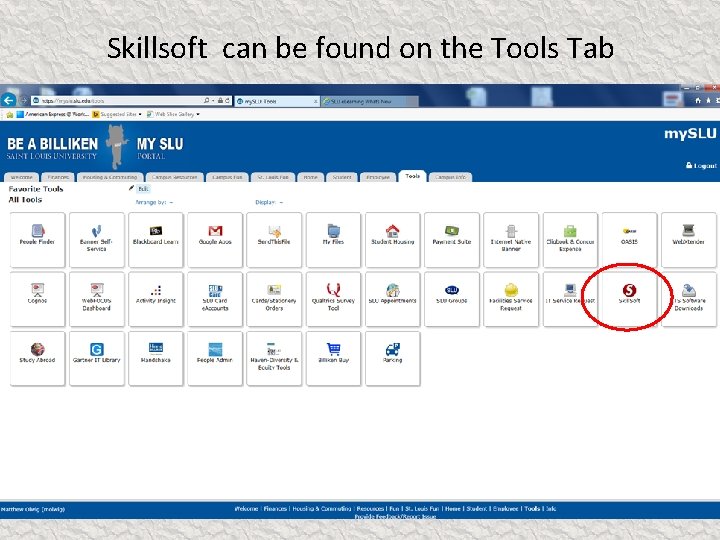Switch to the Finances portal tab
This screenshot has width=720, height=540.
[x=58, y=177]
